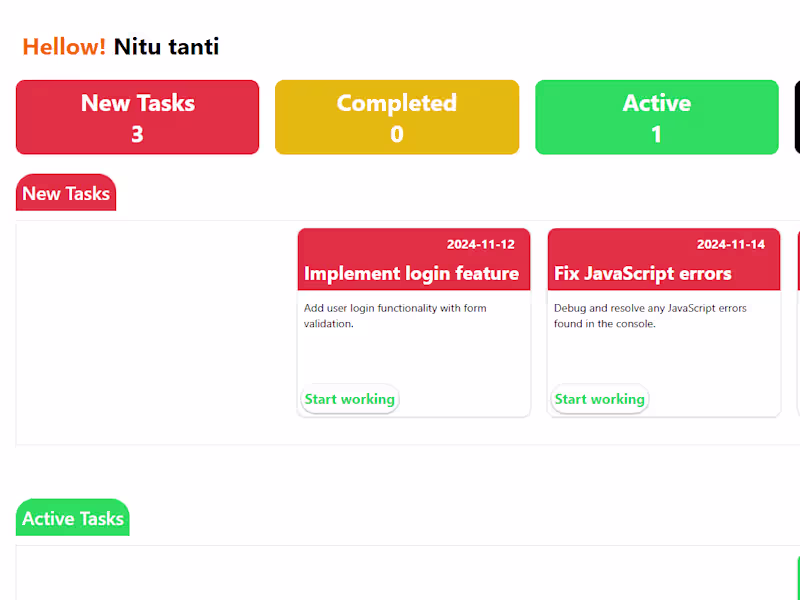Click the 2024-11-14 due date
The height and width of the screenshot is (600, 800).
(x=731, y=244)
